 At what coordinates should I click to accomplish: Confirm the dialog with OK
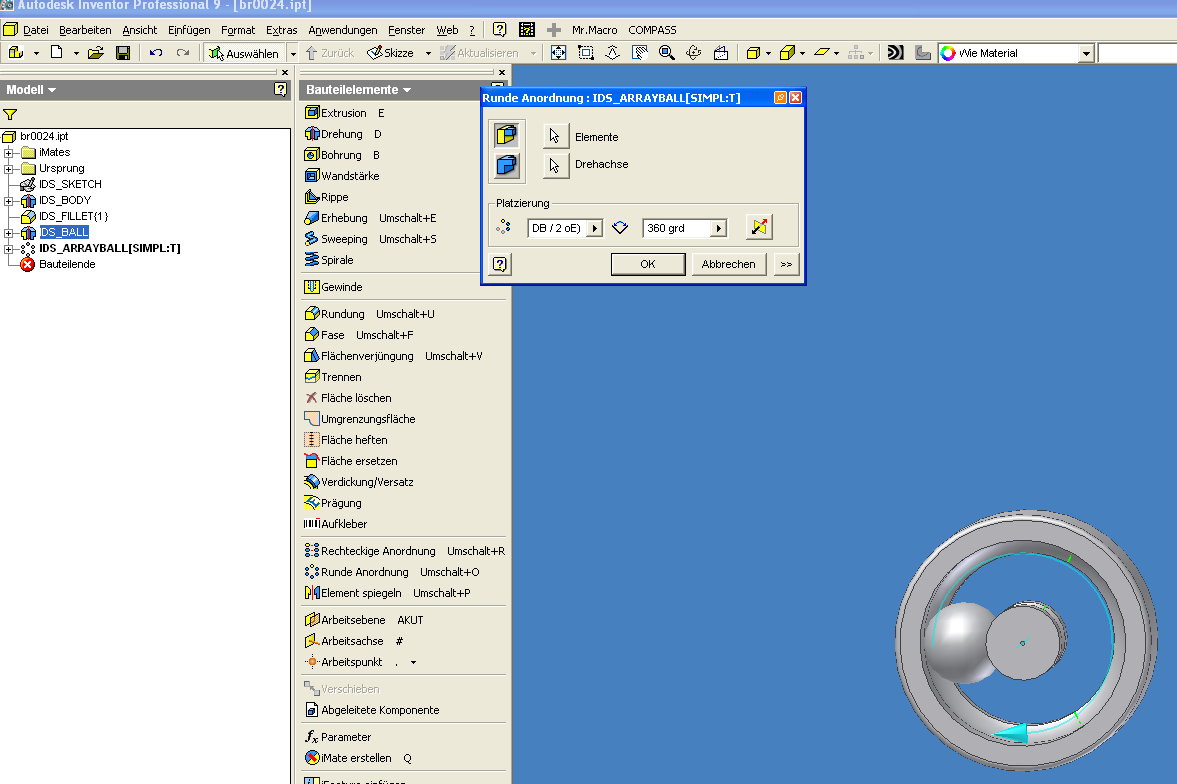tap(647, 264)
